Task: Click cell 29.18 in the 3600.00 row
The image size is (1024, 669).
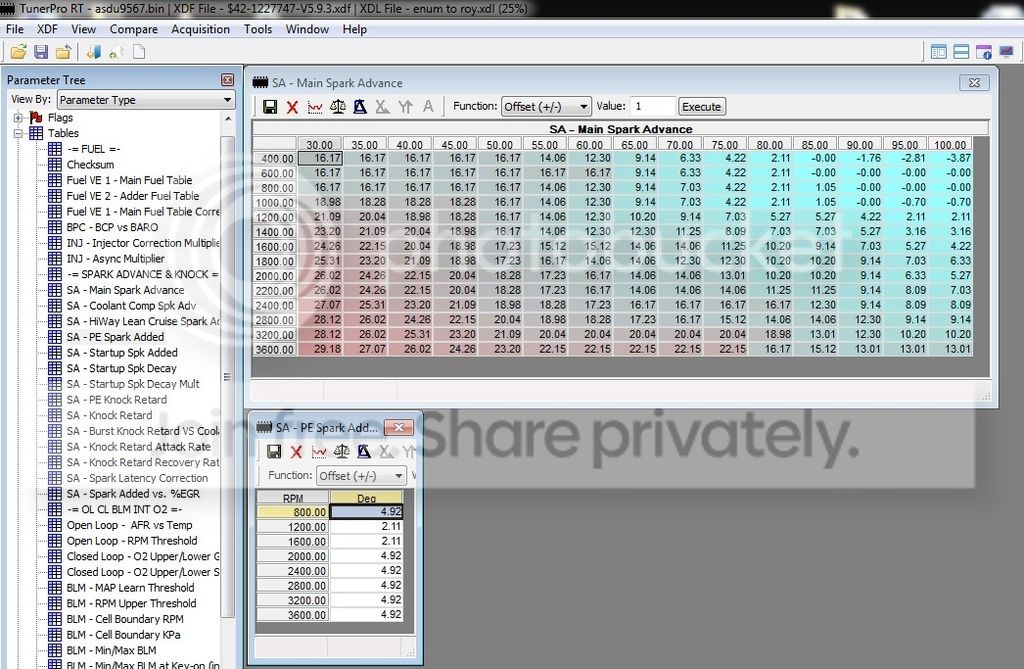Action: coord(321,350)
